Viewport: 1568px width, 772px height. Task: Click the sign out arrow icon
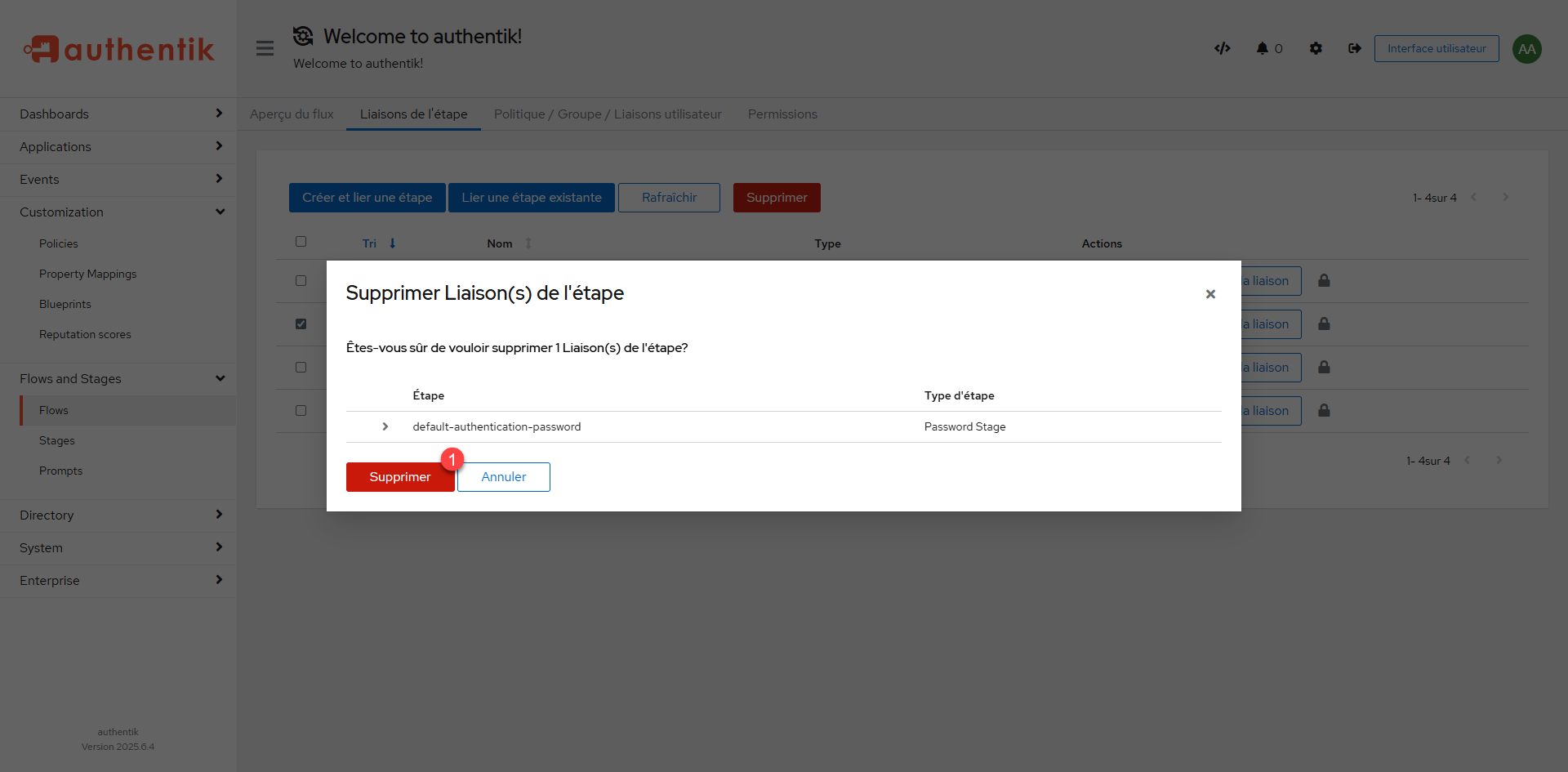click(1355, 48)
